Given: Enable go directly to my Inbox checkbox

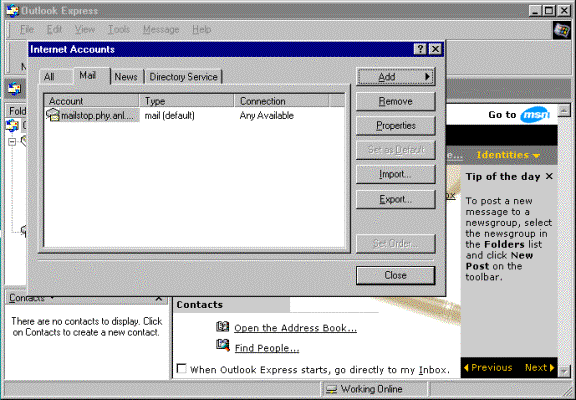Looking at the screenshot, I should 181,368.
